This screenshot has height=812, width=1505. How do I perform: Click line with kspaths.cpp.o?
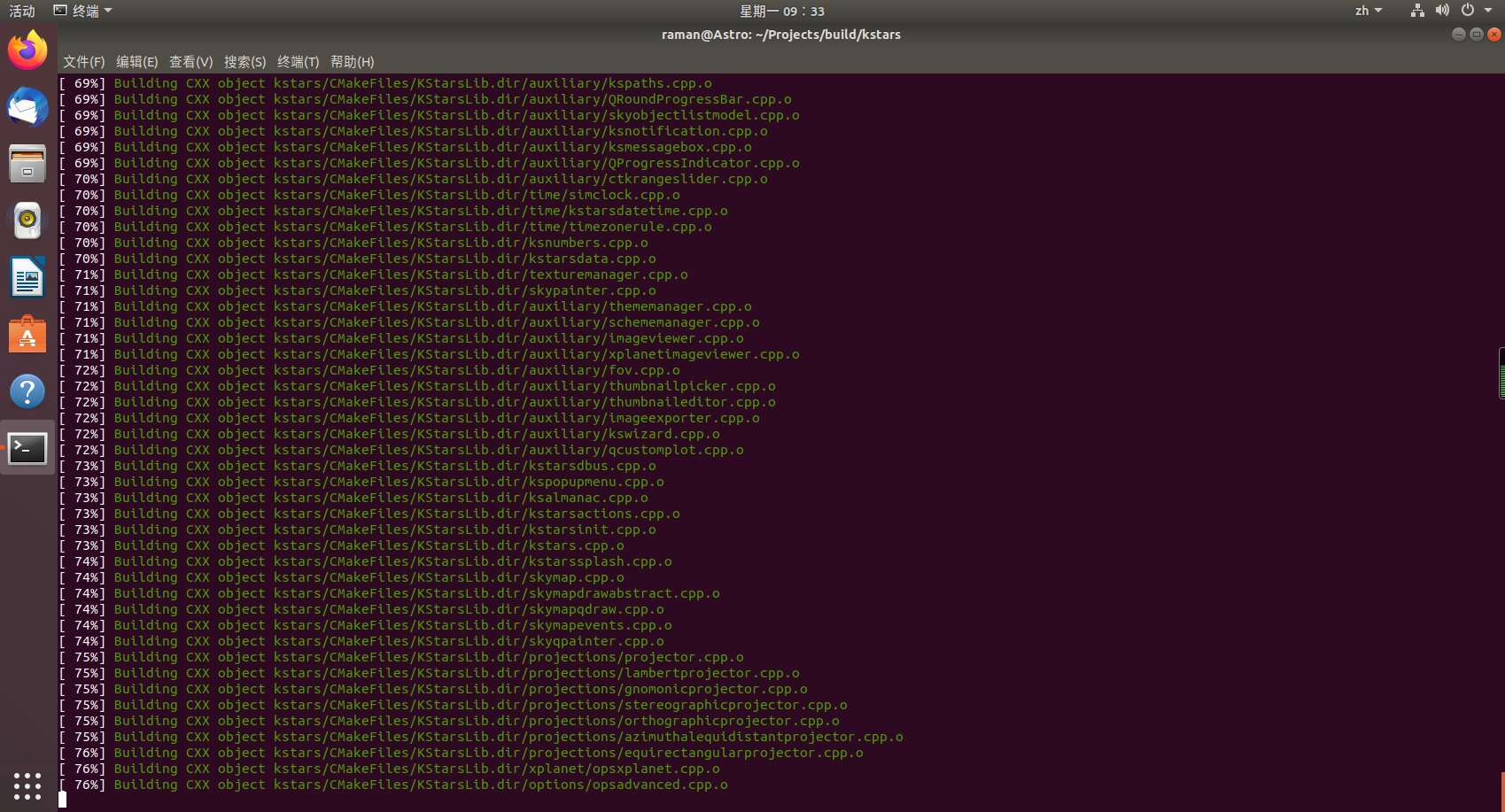tap(385, 83)
